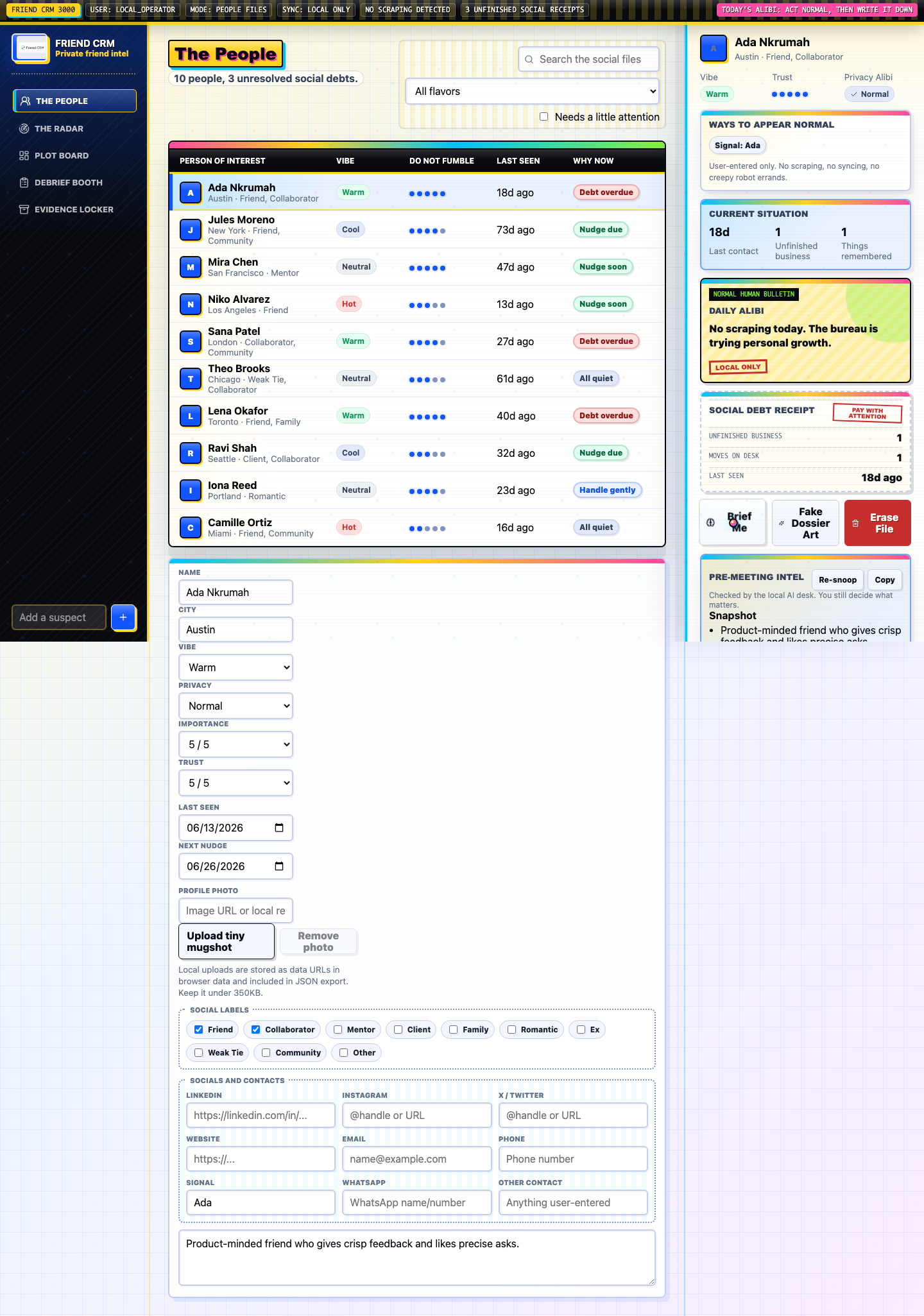
Task: Click the plus icon to add suspect
Action: pos(123,617)
